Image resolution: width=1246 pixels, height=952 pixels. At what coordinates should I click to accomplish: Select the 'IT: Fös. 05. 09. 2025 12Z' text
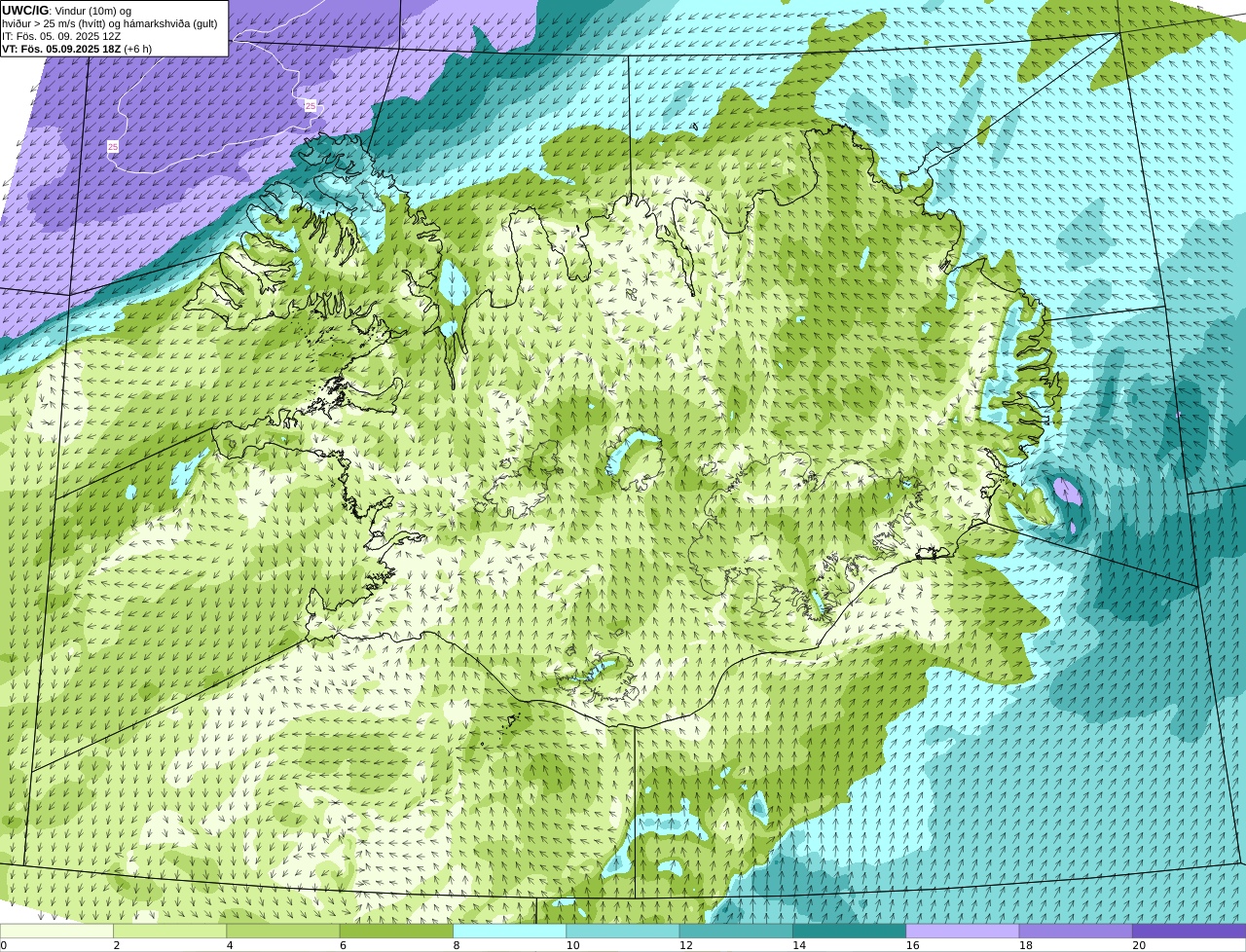click(x=61, y=36)
